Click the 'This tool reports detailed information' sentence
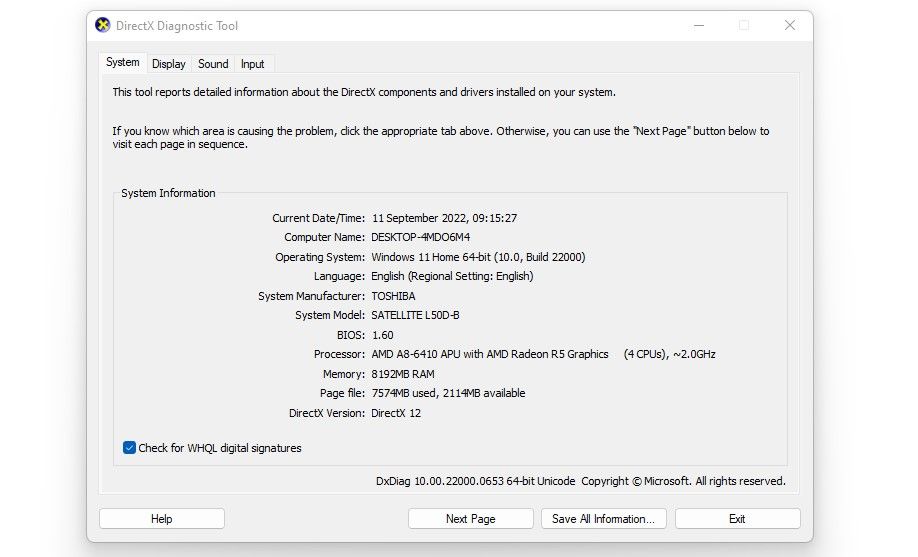Image resolution: width=918 pixels, height=557 pixels. (364, 92)
